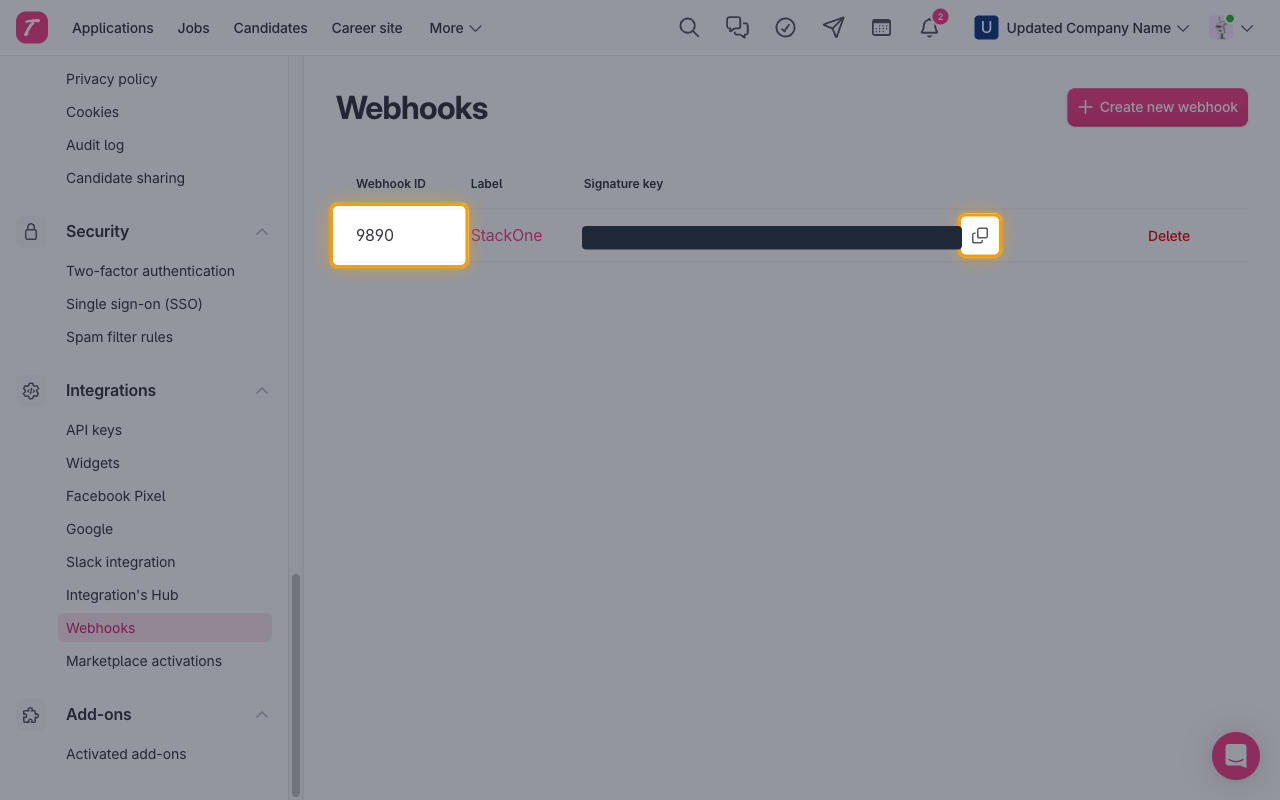
Task: Open the support chat bubble
Action: (x=1236, y=756)
